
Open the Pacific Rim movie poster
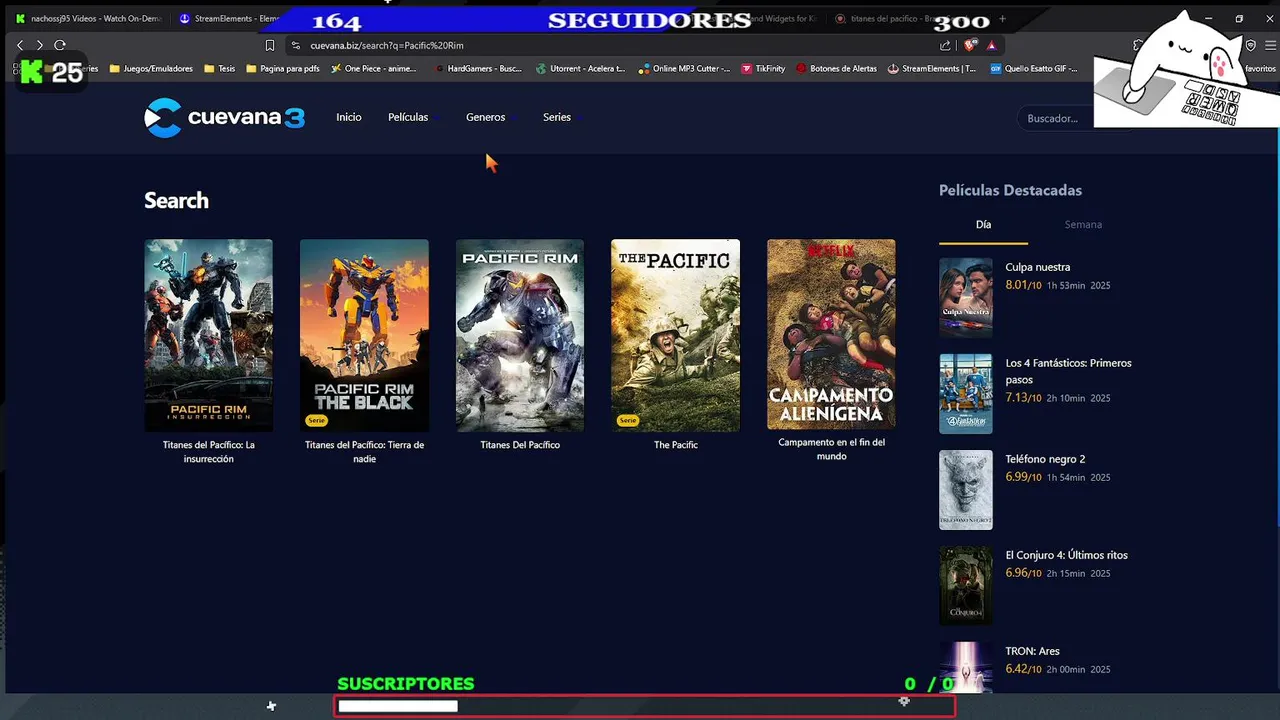[x=520, y=335]
